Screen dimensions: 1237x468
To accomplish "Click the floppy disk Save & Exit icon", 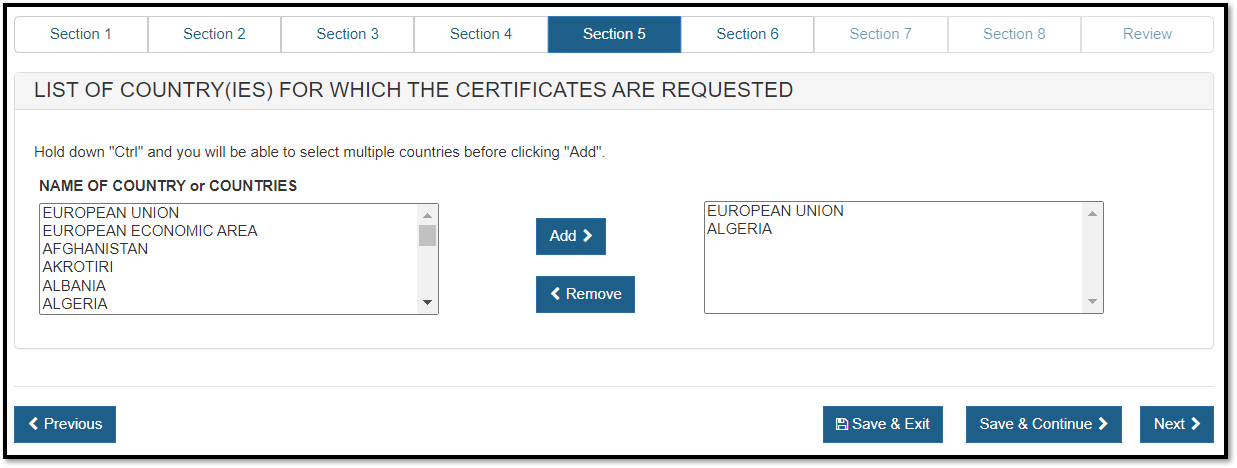I will click(x=842, y=424).
